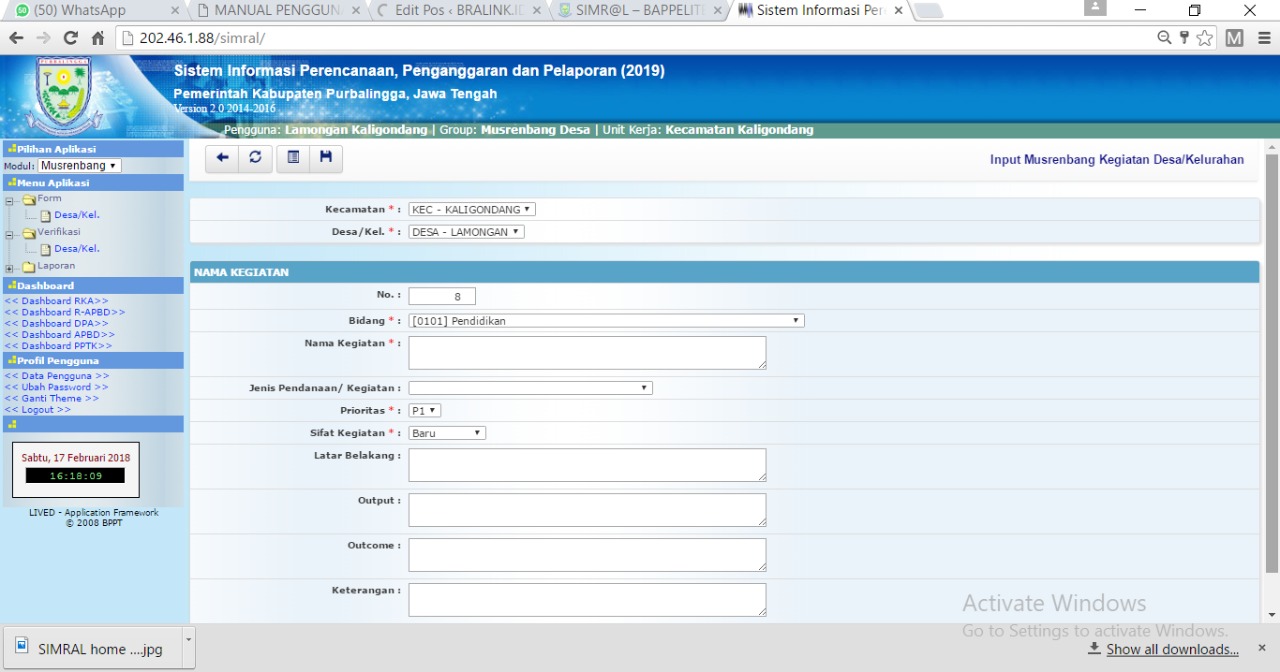
Task: Open Dashboard DPA link
Action: tap(56, 324)
